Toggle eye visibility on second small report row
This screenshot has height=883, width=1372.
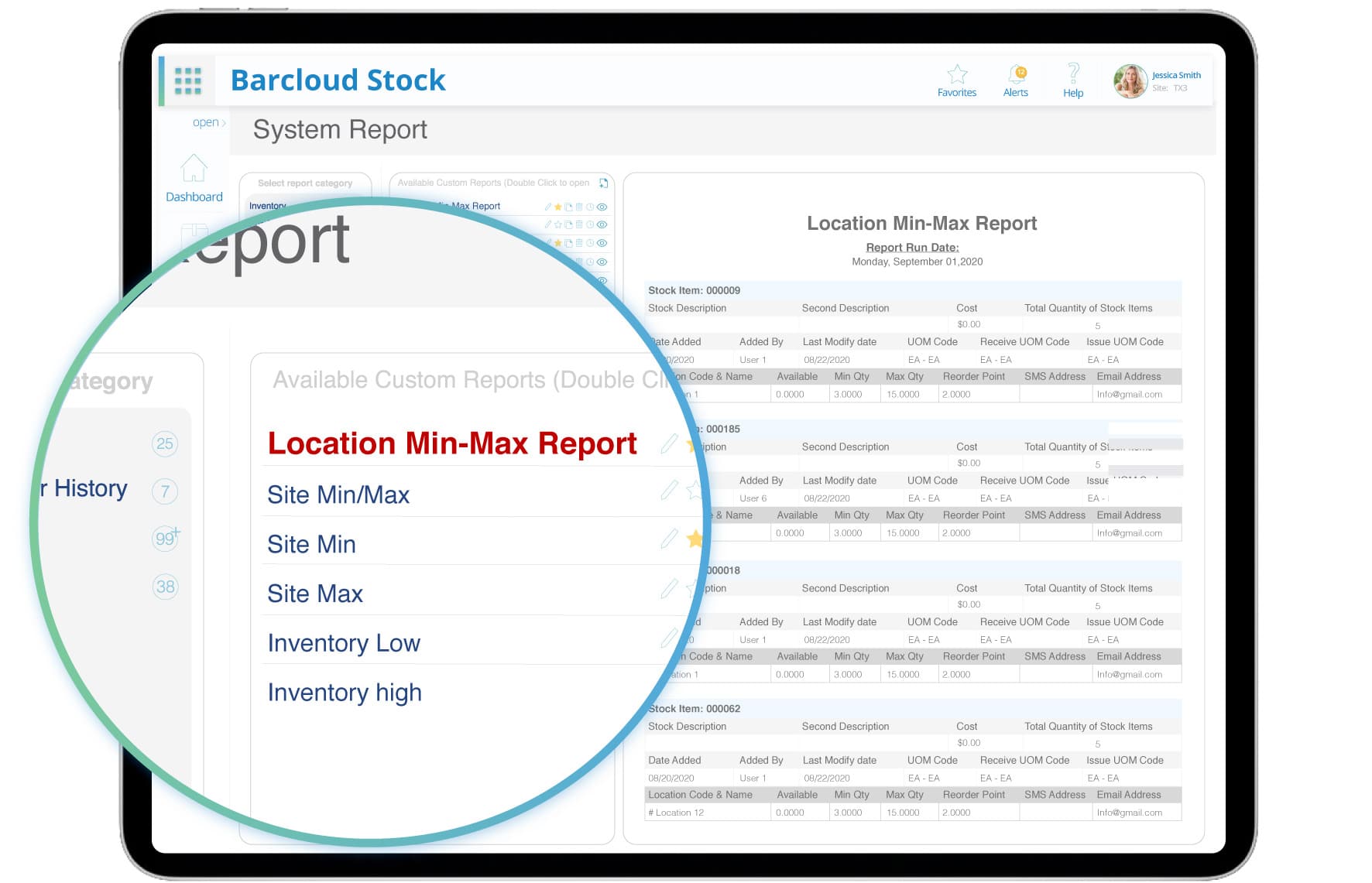pyautogui.click(x=602, y=224)
